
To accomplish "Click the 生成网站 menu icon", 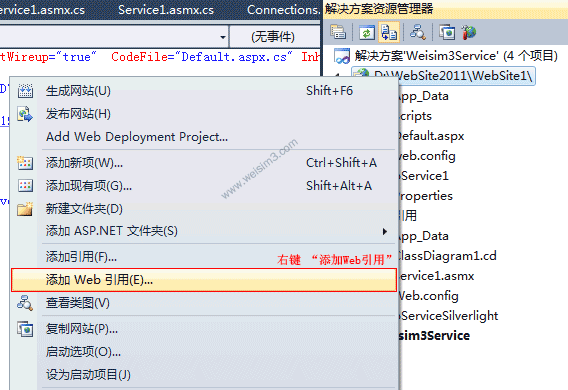I will (x=25, y=91).
